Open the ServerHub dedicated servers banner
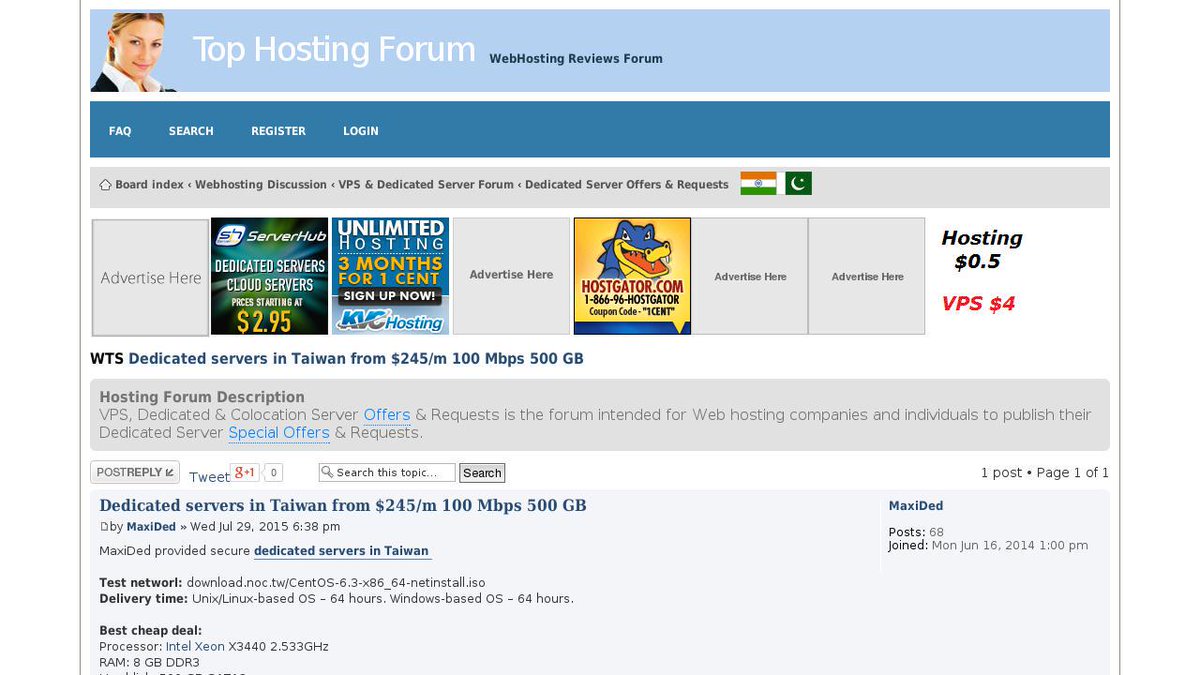The width and height of the screenshot is (1200, 675). (269, 276)
